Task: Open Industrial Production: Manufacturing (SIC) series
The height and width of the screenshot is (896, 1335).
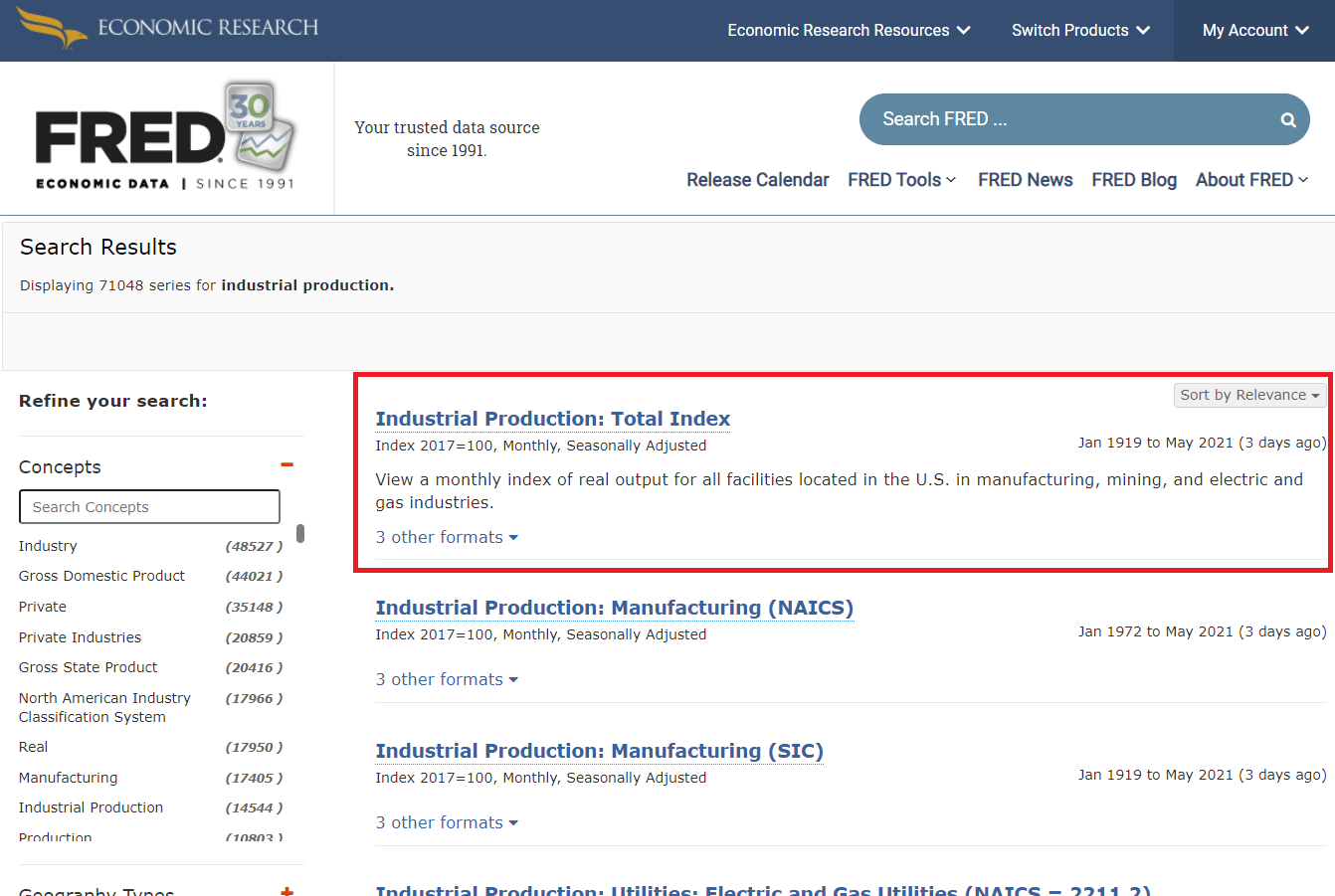Action: click(600, 751)
